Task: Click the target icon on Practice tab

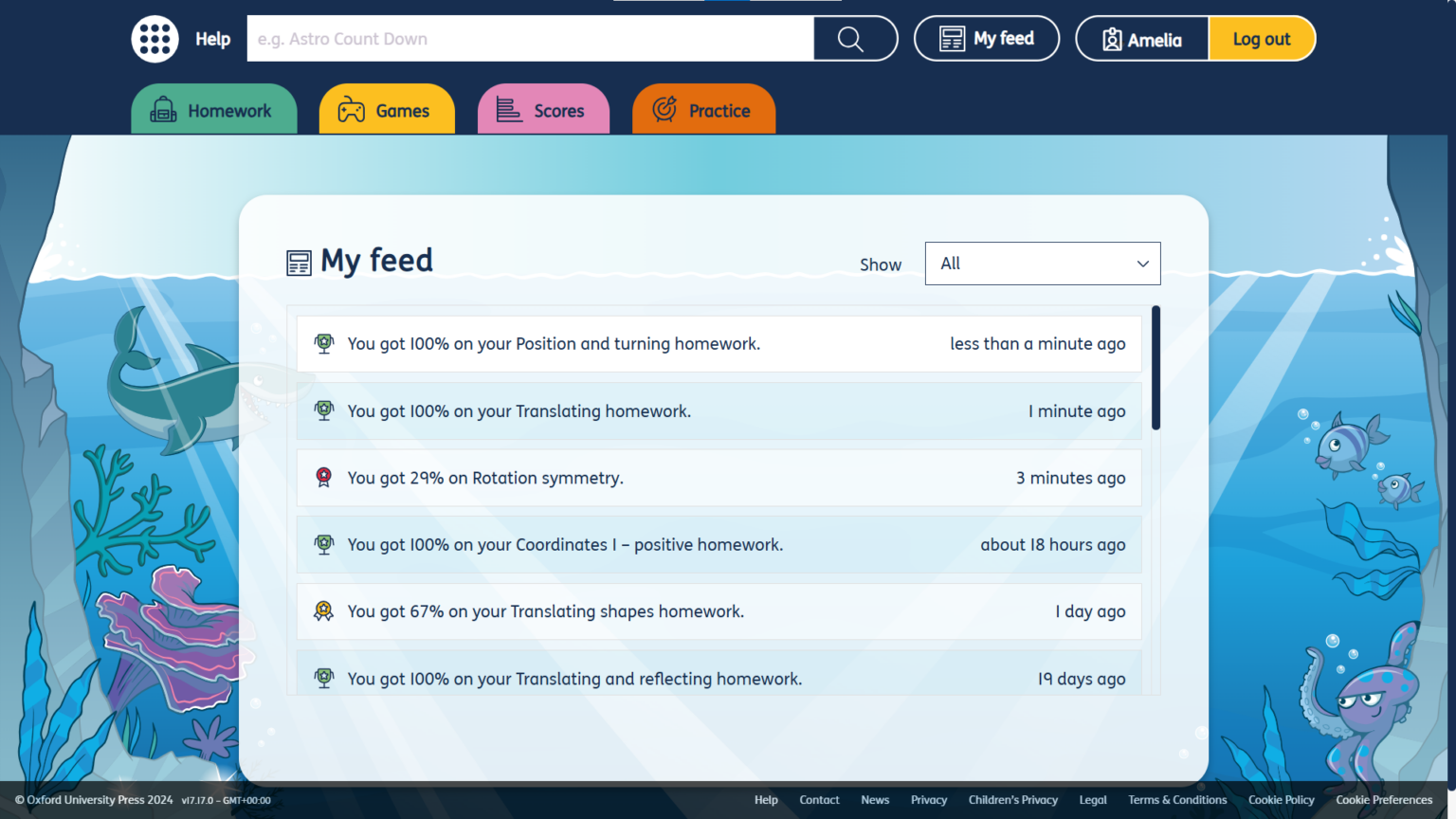Action: point(664,110)
